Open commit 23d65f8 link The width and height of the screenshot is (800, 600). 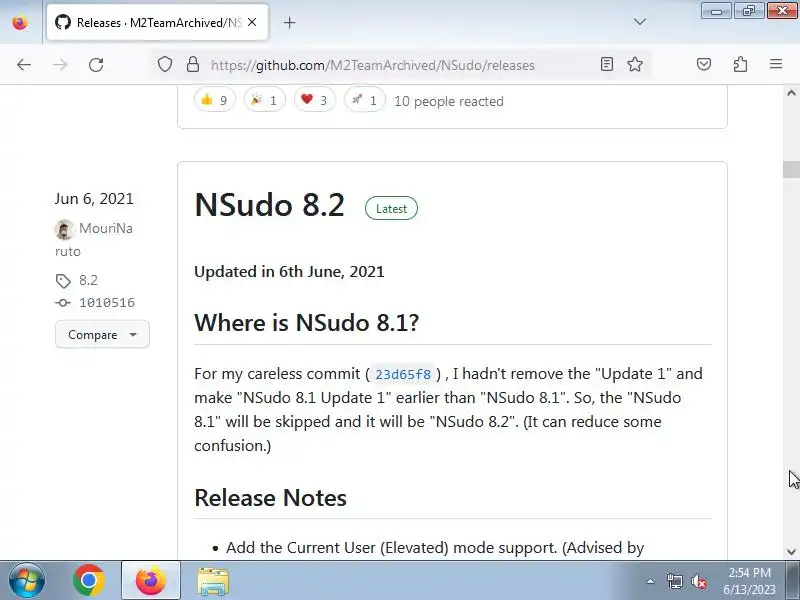click(403, 374)
